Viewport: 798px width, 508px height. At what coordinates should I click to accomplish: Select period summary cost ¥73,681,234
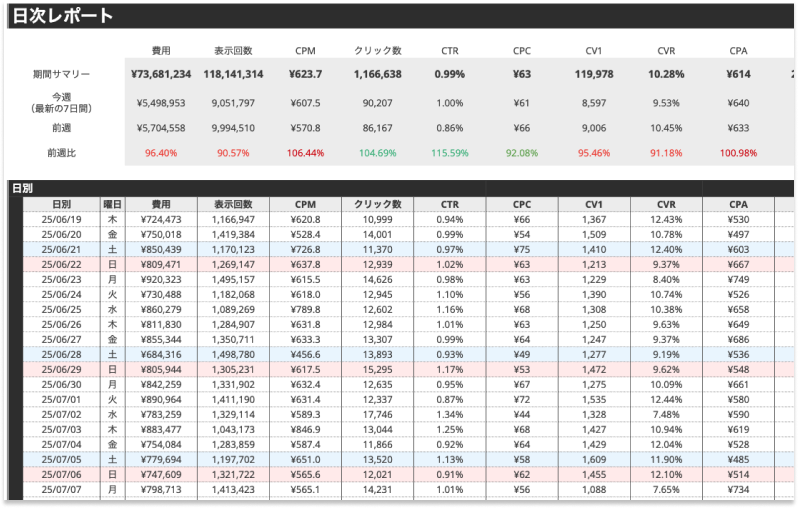click(x=161, y=74)
